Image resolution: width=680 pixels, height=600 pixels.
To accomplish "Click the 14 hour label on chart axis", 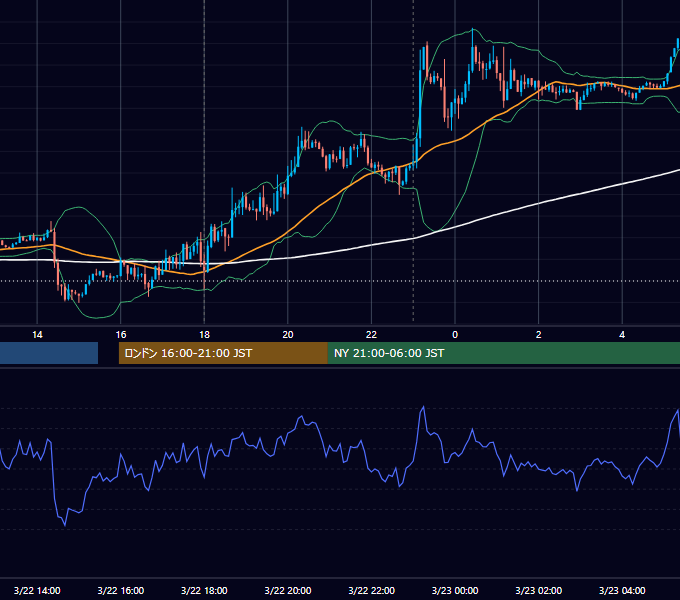I will point(37,334).
